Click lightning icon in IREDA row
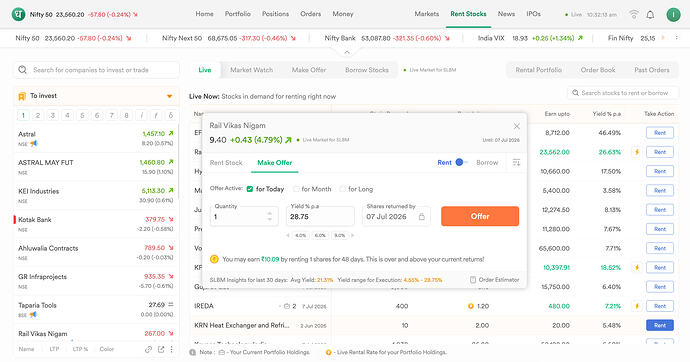 tap(636, 306)
